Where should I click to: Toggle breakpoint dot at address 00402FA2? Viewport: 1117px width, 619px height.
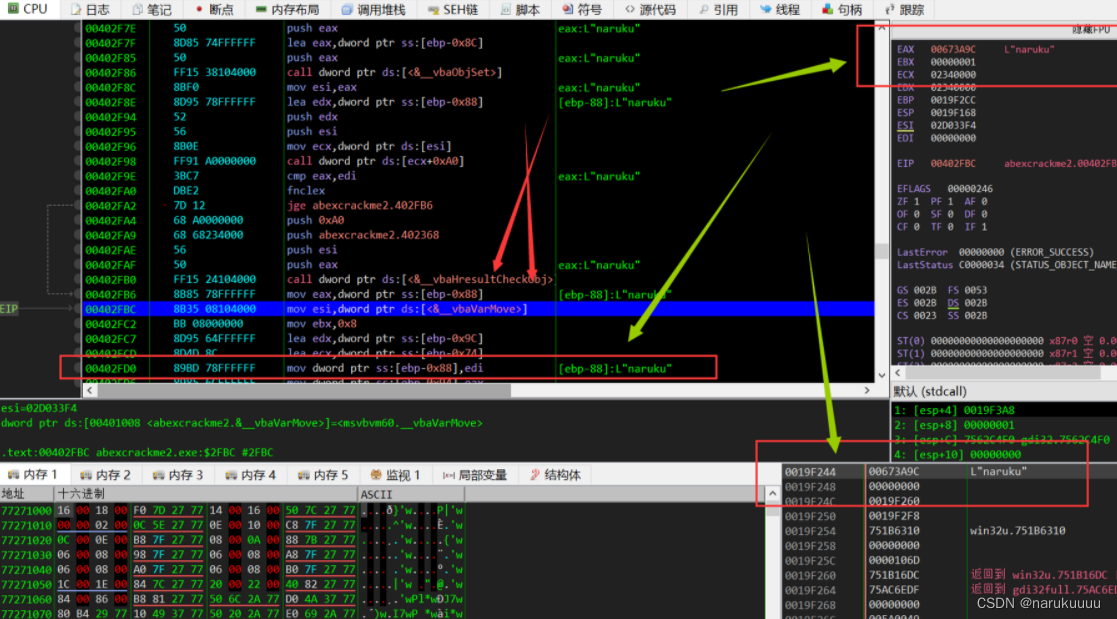(x=78, y=205)
